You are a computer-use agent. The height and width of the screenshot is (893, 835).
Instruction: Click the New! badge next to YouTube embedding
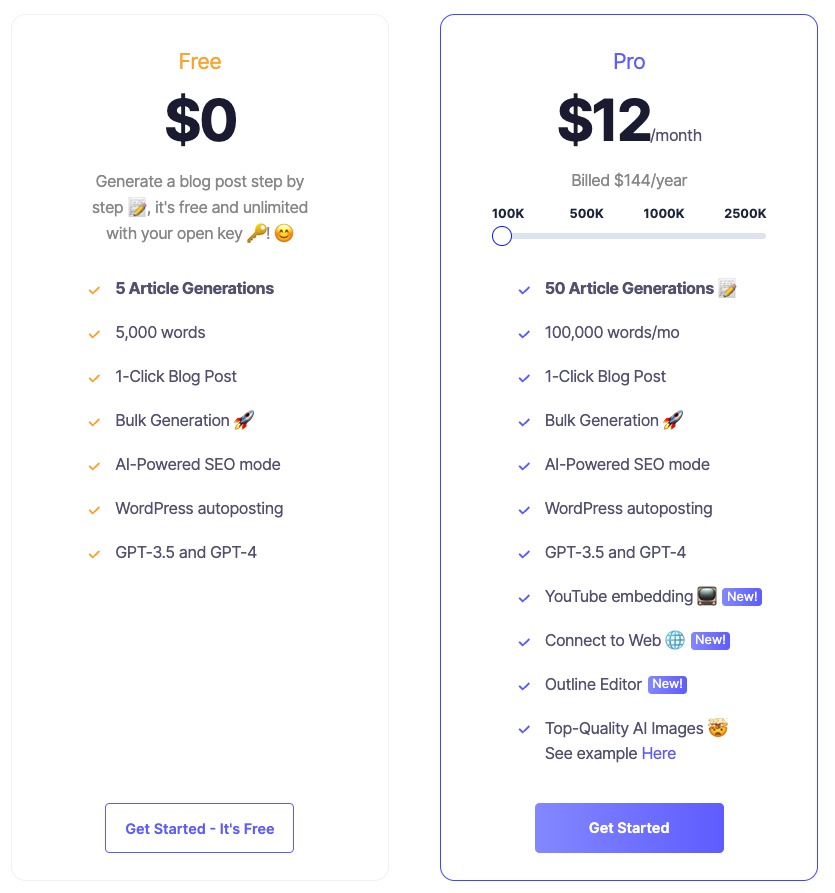click(742, 597)
